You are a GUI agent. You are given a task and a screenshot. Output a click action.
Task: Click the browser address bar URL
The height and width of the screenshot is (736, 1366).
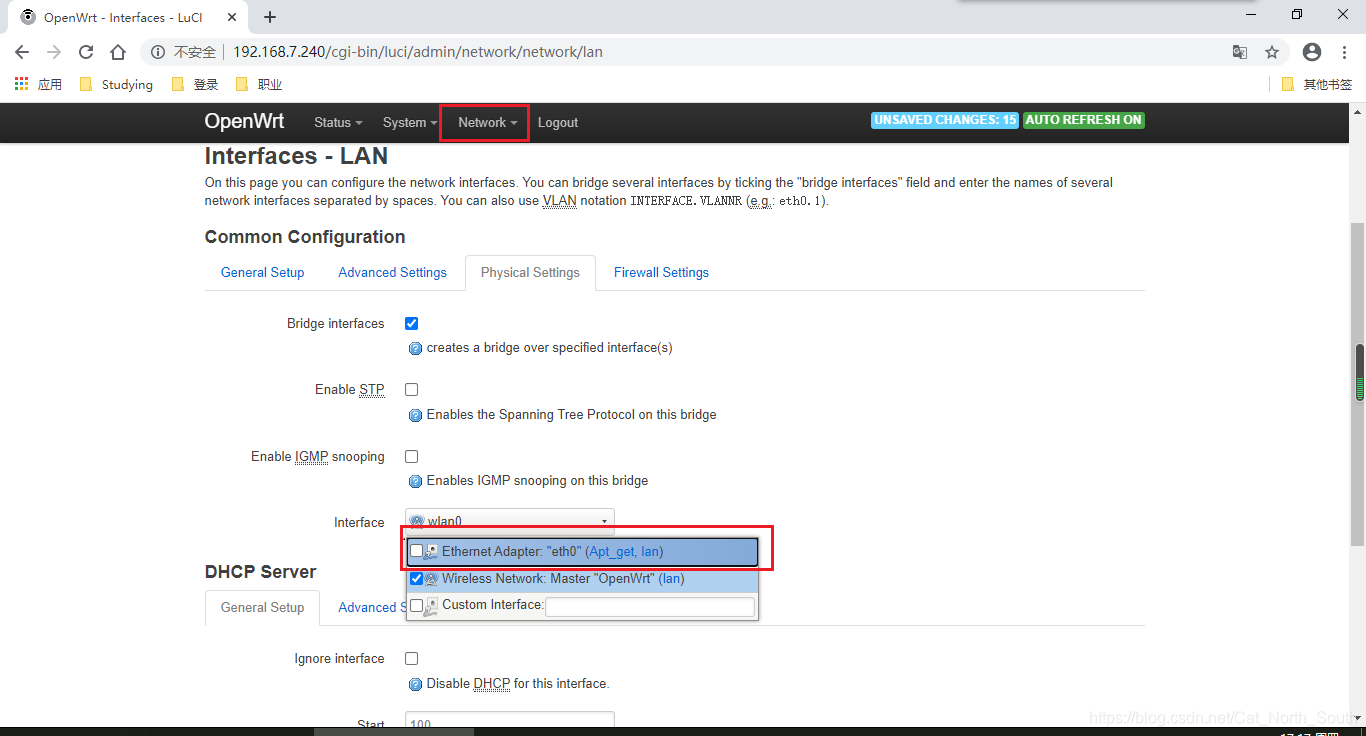(418, 52)
